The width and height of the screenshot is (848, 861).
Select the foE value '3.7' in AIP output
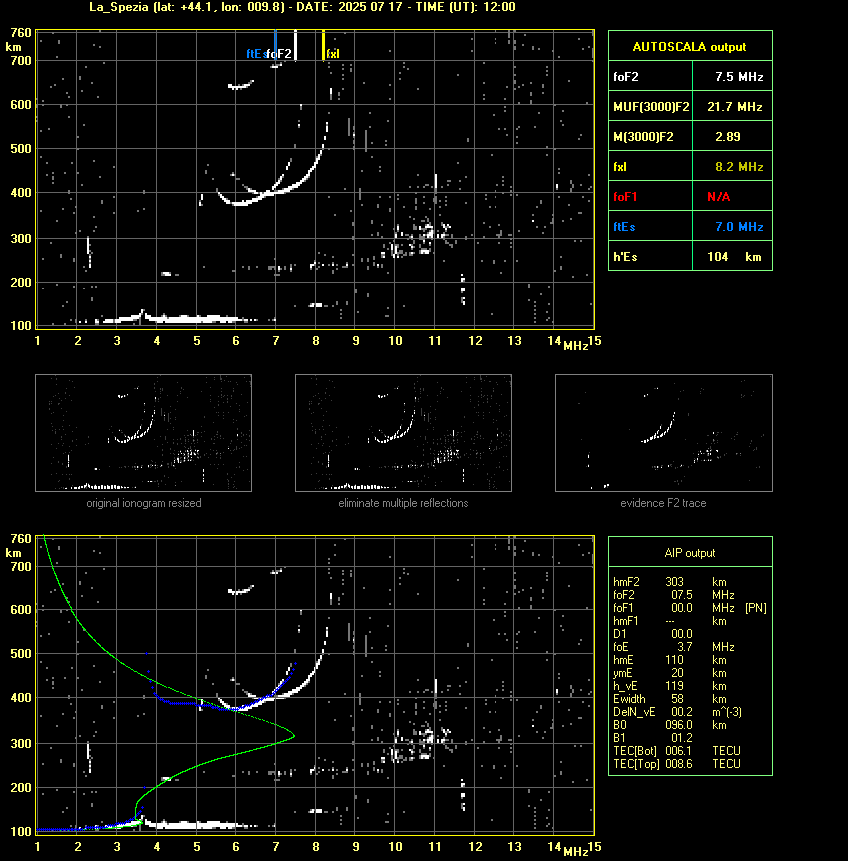coord(684,647)
